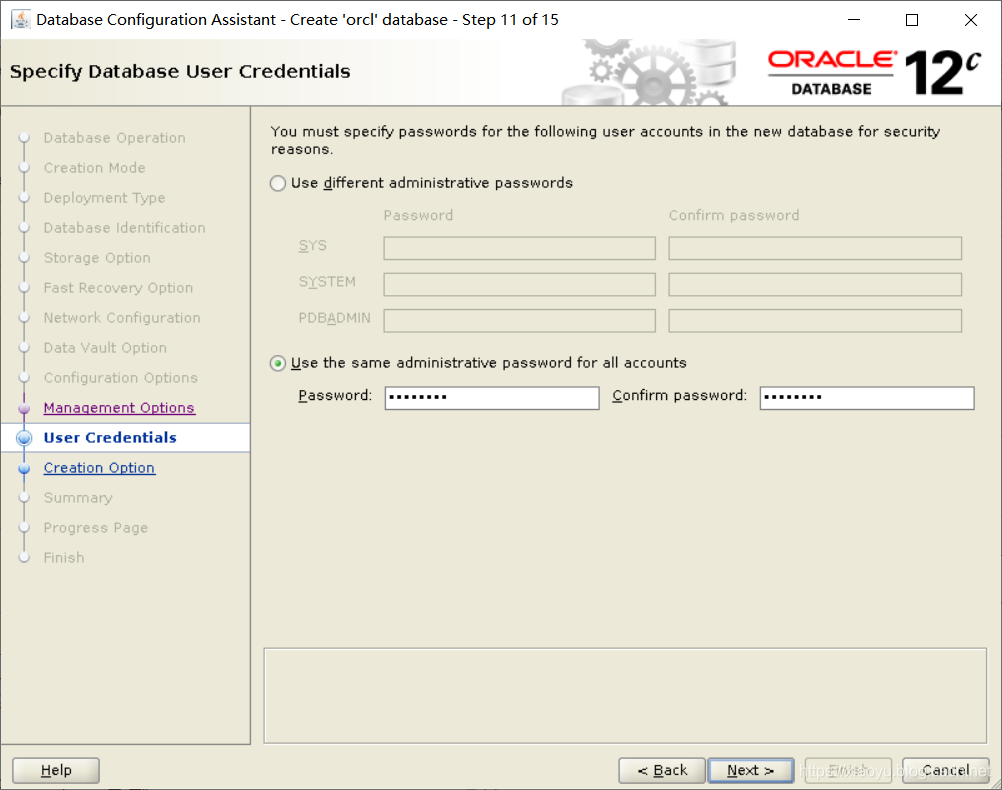Click the Deployment Type step label

click(x=104, y=198)
